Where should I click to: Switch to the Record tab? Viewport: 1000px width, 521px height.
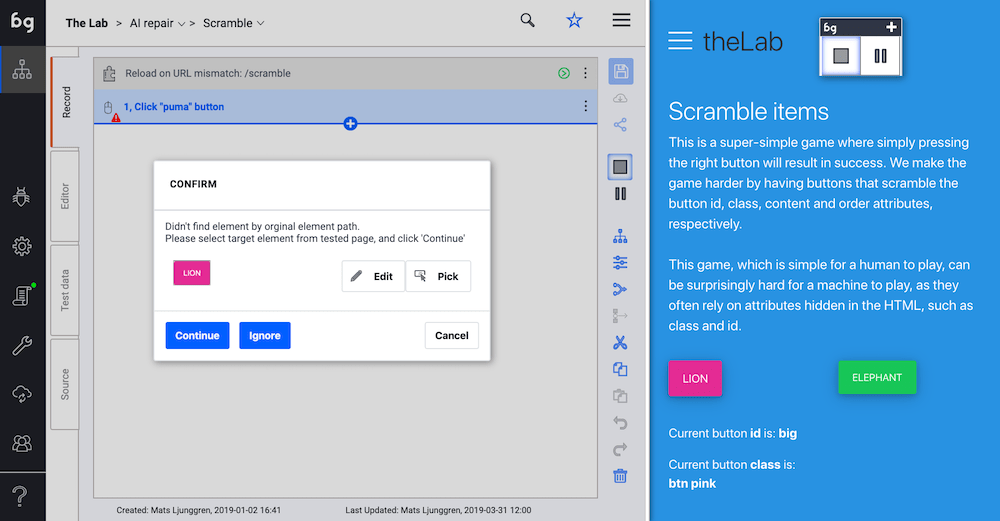click(66, 102)
